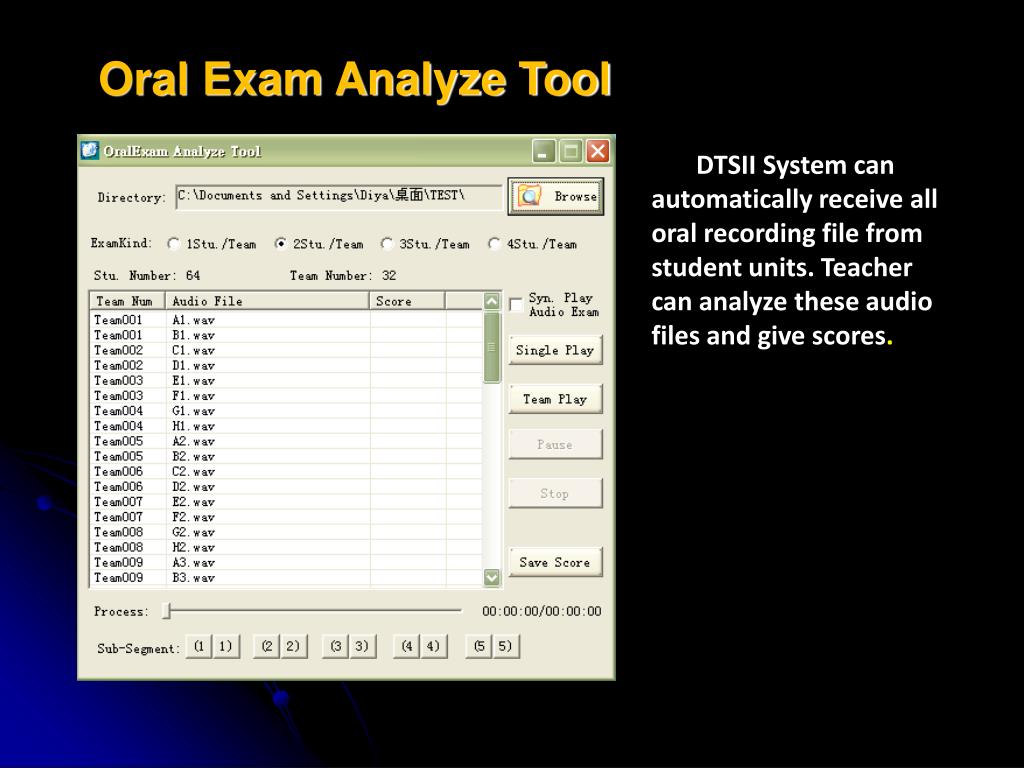The width and height of the screenshot is (1024, 768).
Task: Click sub-segment end button 4)
Action: [433, 647]
